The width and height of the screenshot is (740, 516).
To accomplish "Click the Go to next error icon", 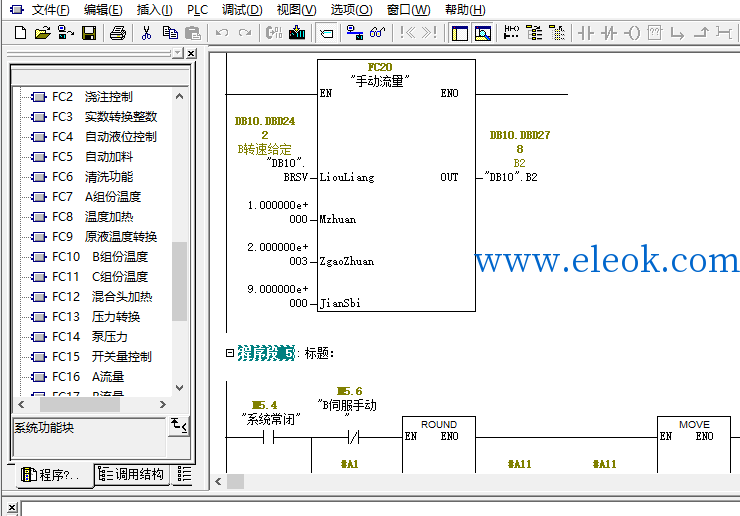I will [430, 33].
